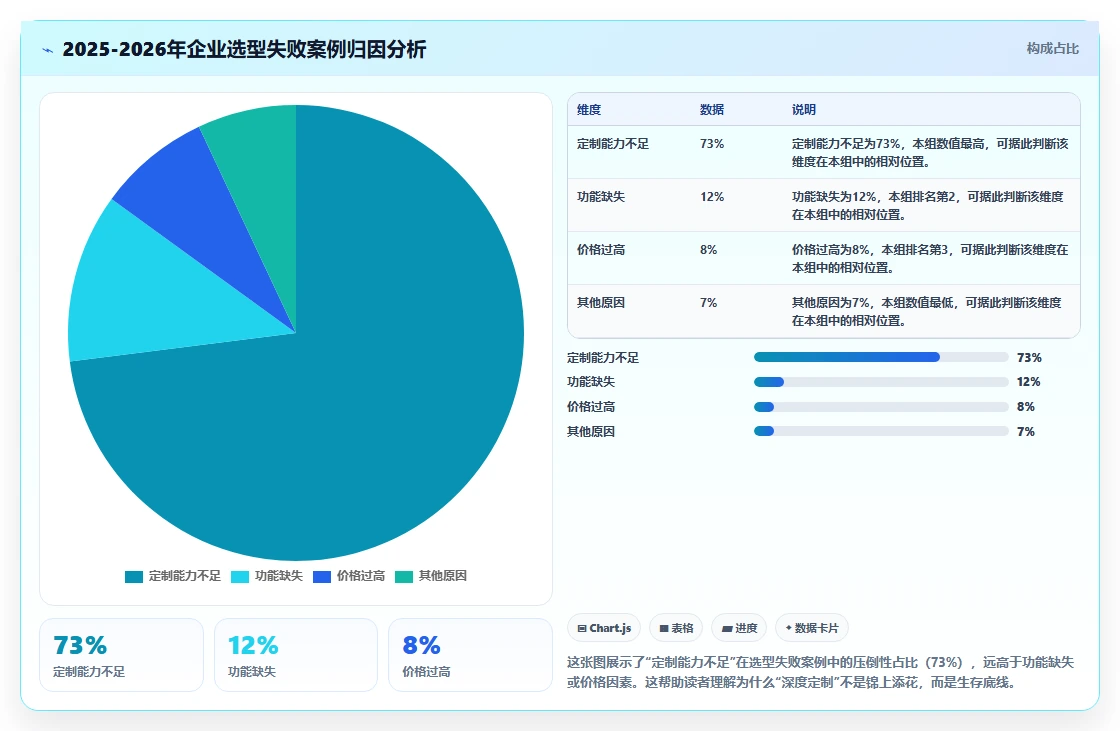Click the 维度 table column header
The image size is (1120, 731).
coord(589,110)
